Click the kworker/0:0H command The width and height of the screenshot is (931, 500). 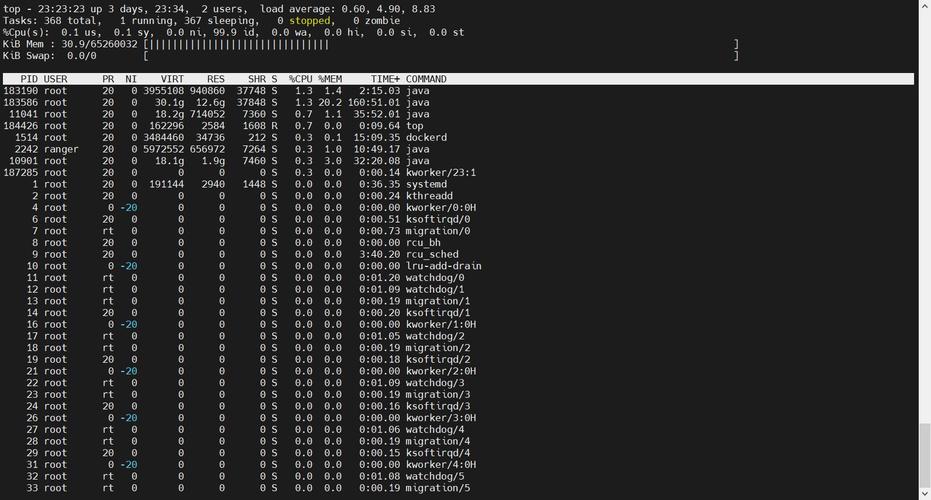[441, 208]
